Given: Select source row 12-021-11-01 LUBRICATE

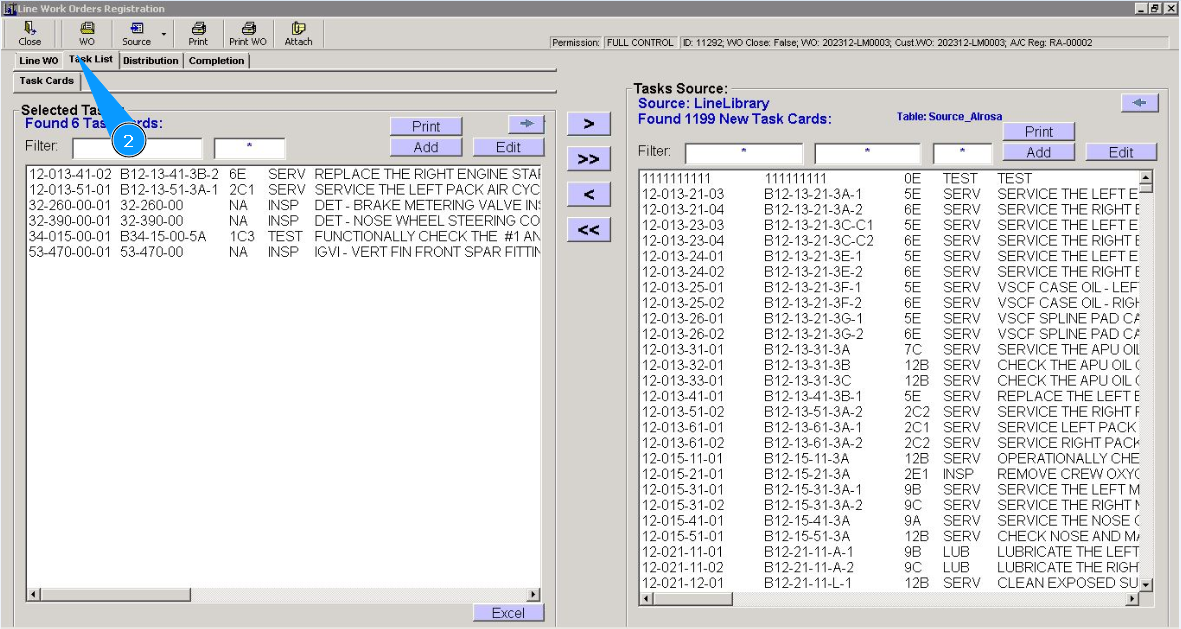Looking at the screenshot, I should 890,551.
